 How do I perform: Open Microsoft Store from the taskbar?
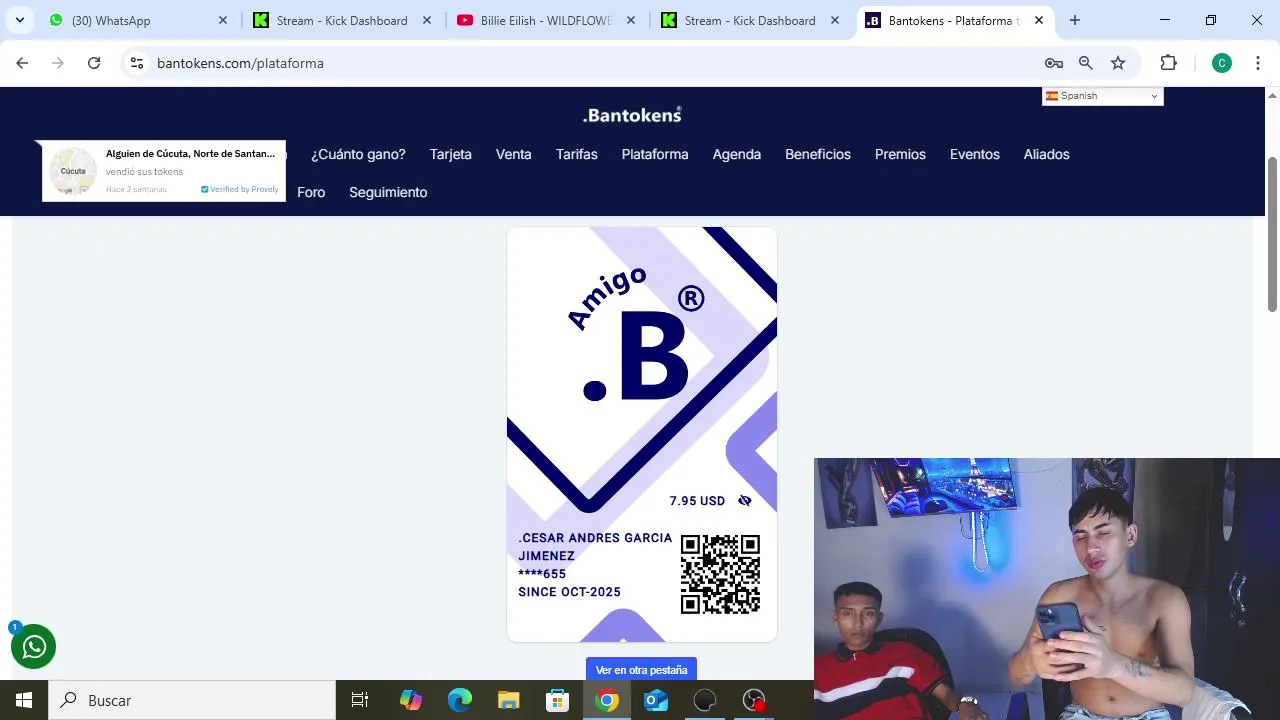557,700
